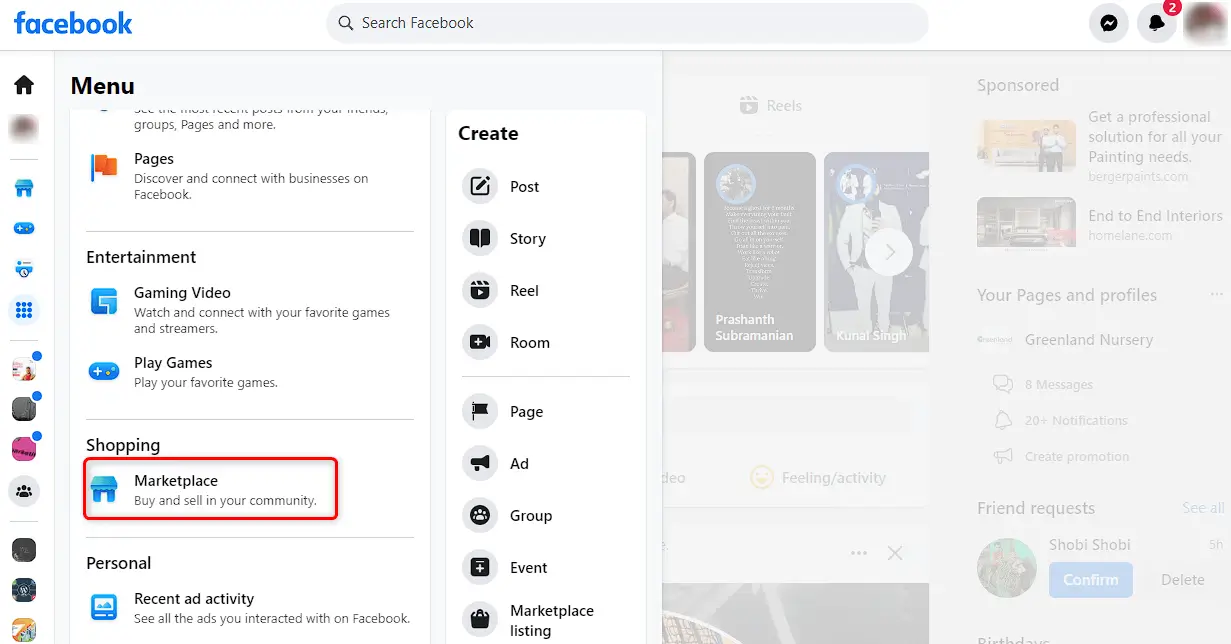Click the Recent ad activity icon
Screen dimensions: 1231x644
[x=104, y=607]
